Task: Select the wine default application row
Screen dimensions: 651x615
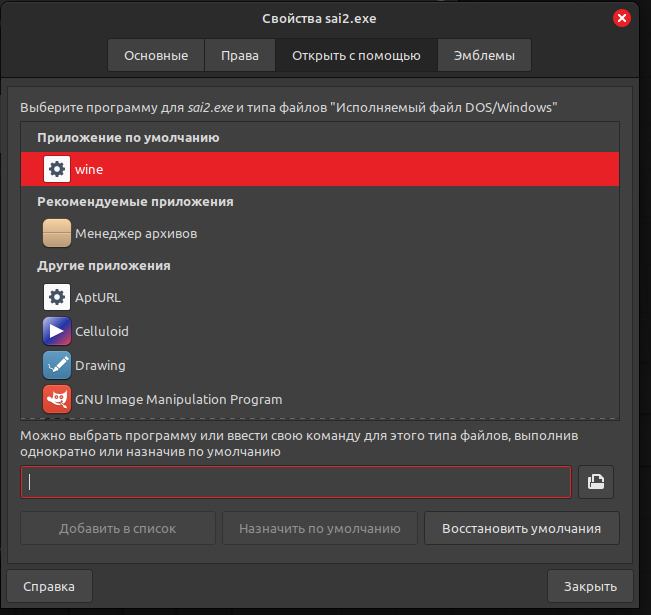Action: click(320, 169)
